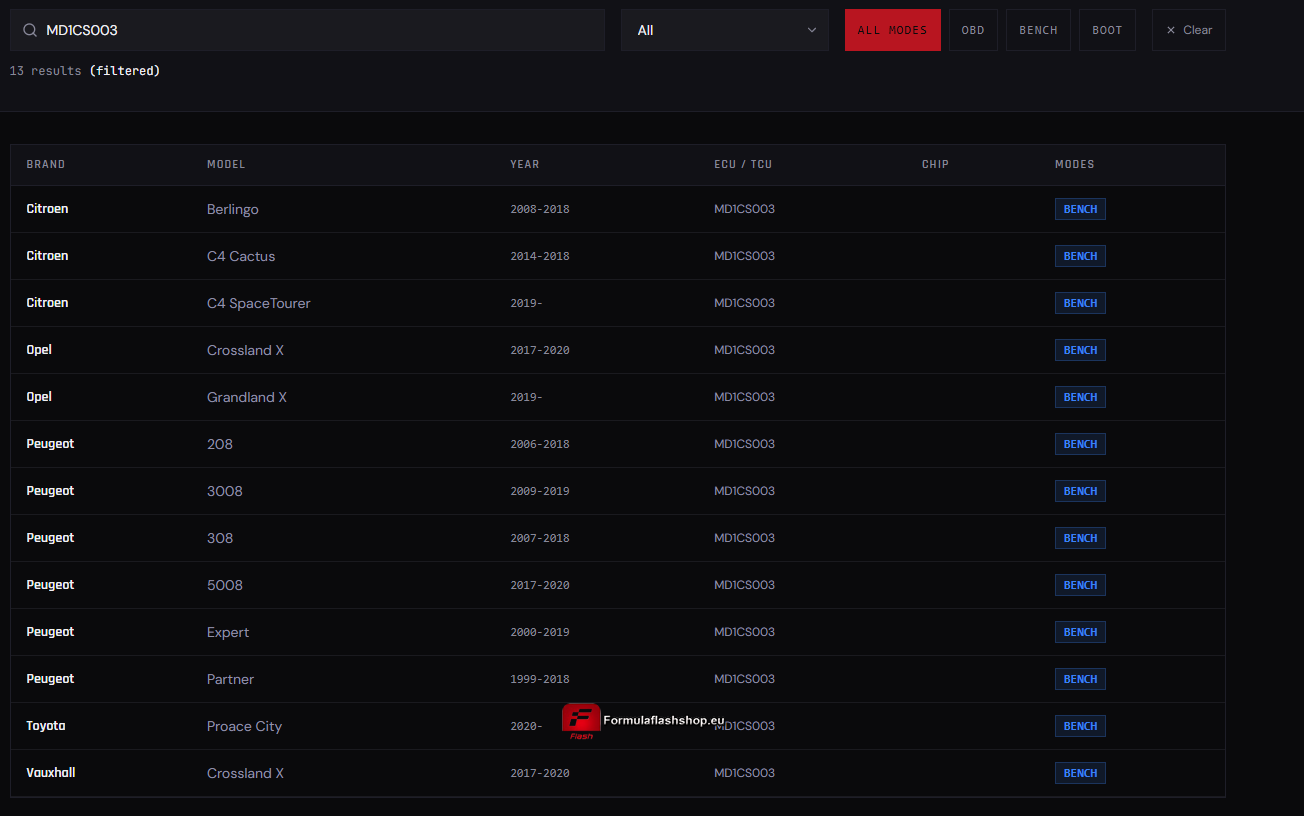Select the Berlingo model cell

(x=233, y=209)
